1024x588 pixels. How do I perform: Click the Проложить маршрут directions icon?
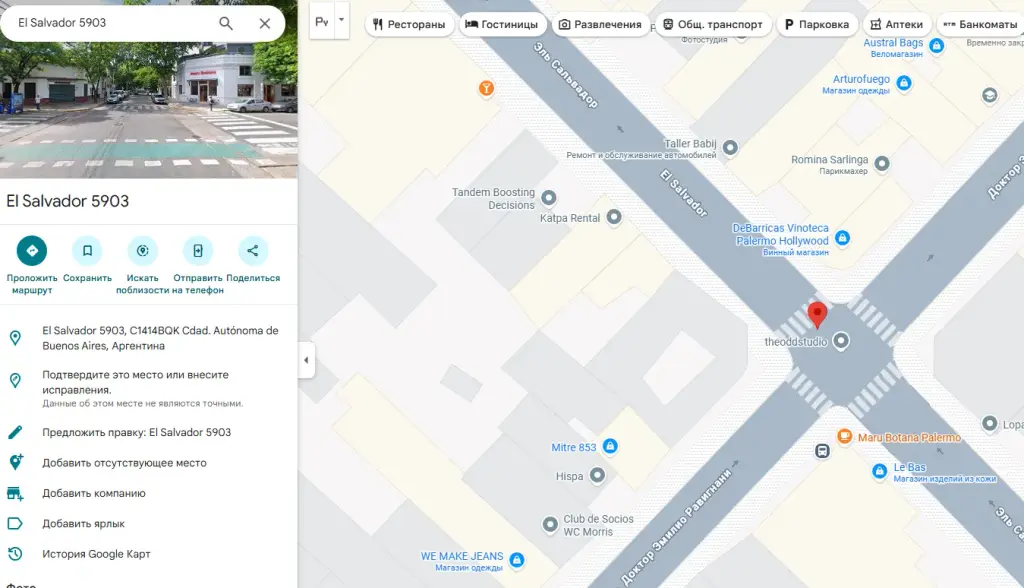[x=32, y=251]
